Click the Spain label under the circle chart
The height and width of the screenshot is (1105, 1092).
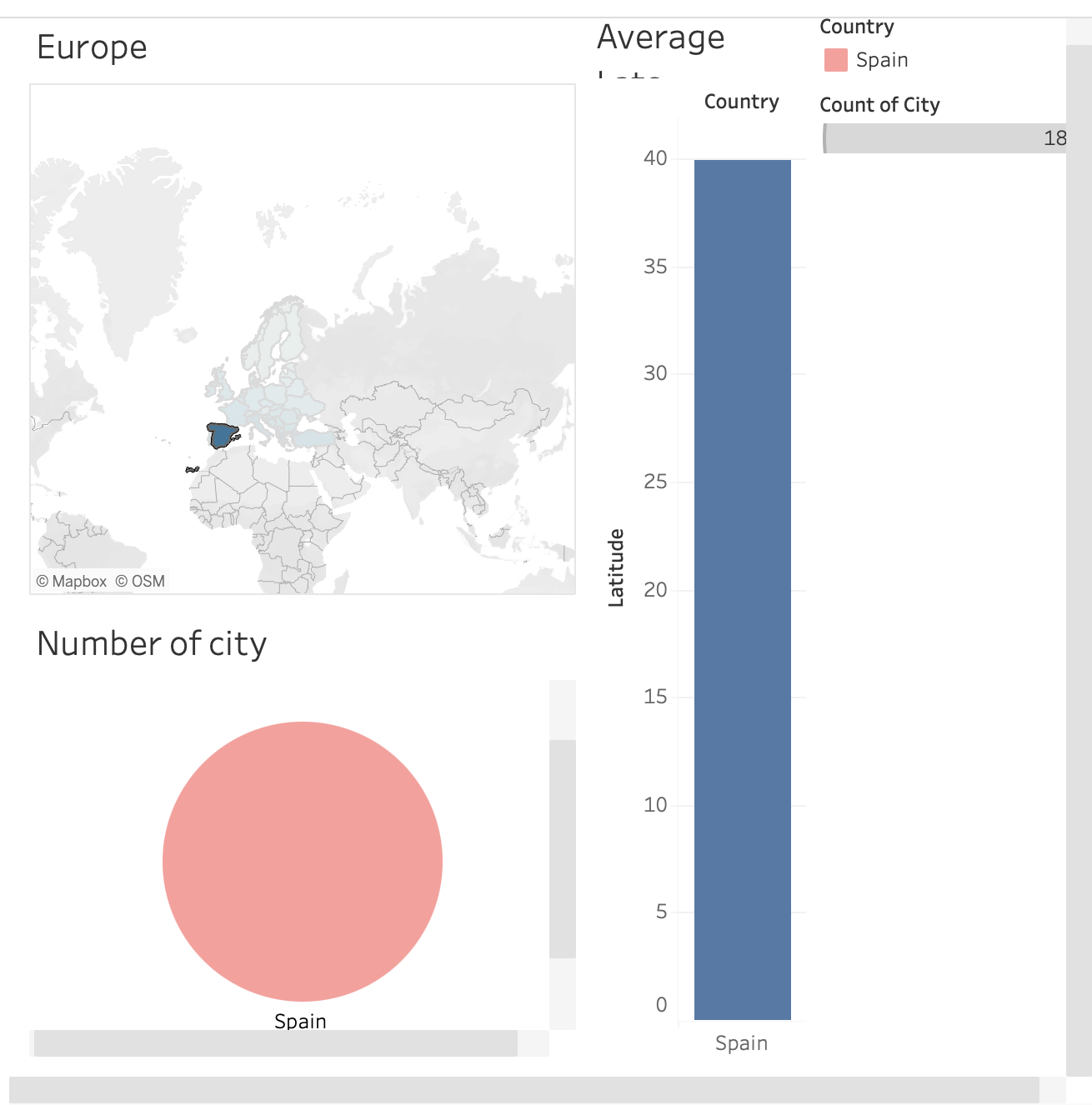point(301,1021)
